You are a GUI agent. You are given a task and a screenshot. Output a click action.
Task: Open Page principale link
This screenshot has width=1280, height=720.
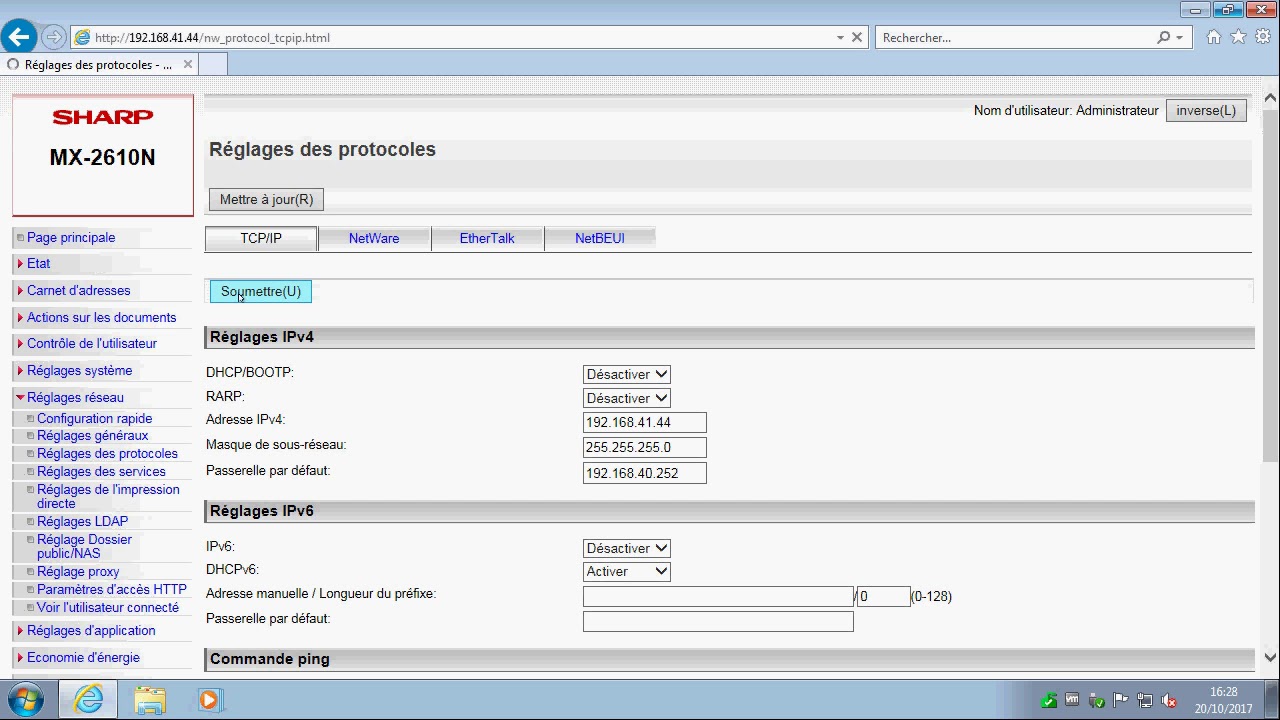71,237
